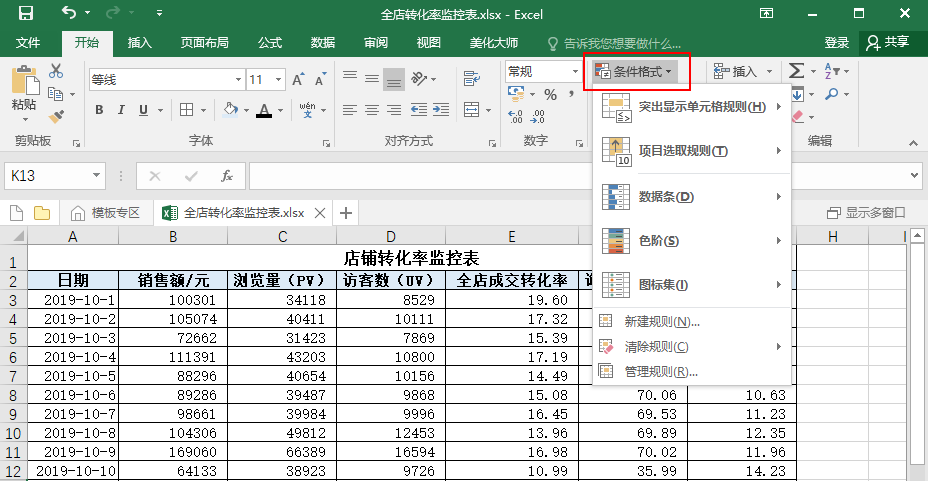The height and width of the screenshot is (481, 928).
Task: Click Merge and Center icon
Action: (x=472, y=109)
